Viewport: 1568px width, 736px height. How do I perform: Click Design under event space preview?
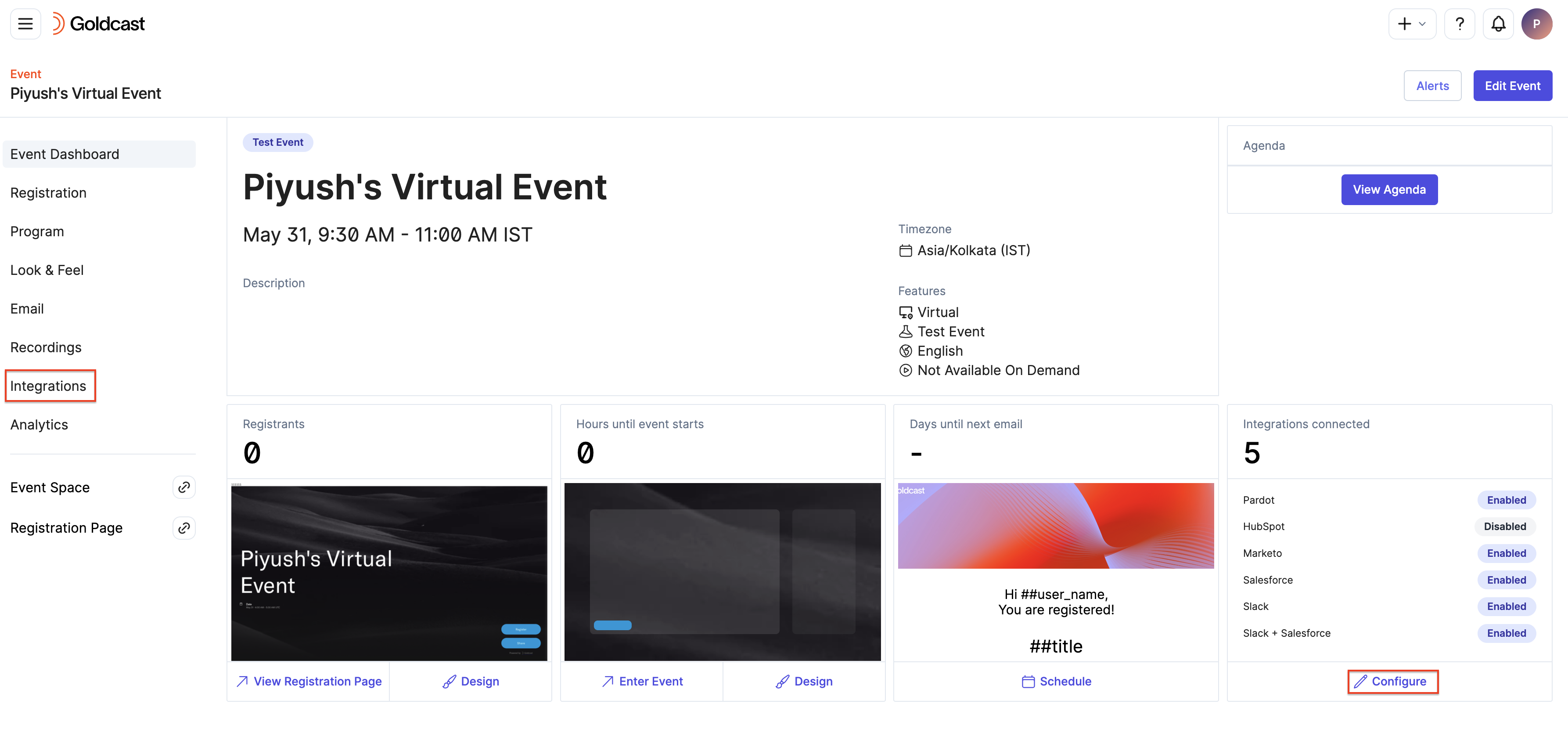[x=803, y=682]
